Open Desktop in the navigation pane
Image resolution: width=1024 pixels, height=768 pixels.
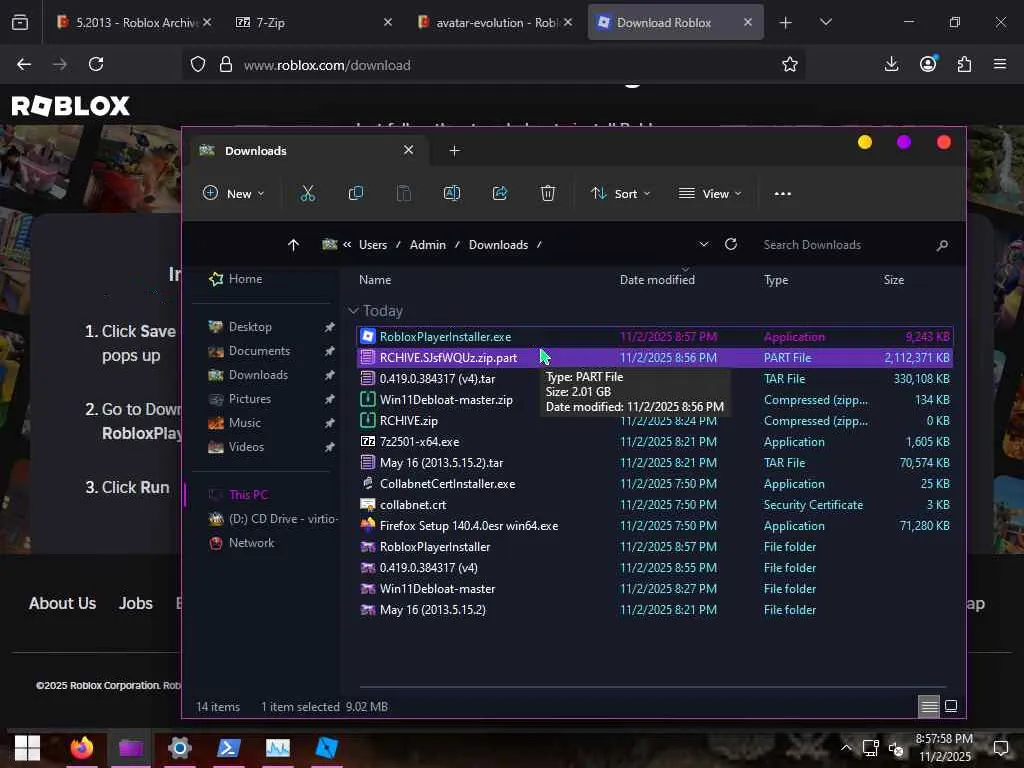pyautogui.click(x=250, y=327)
